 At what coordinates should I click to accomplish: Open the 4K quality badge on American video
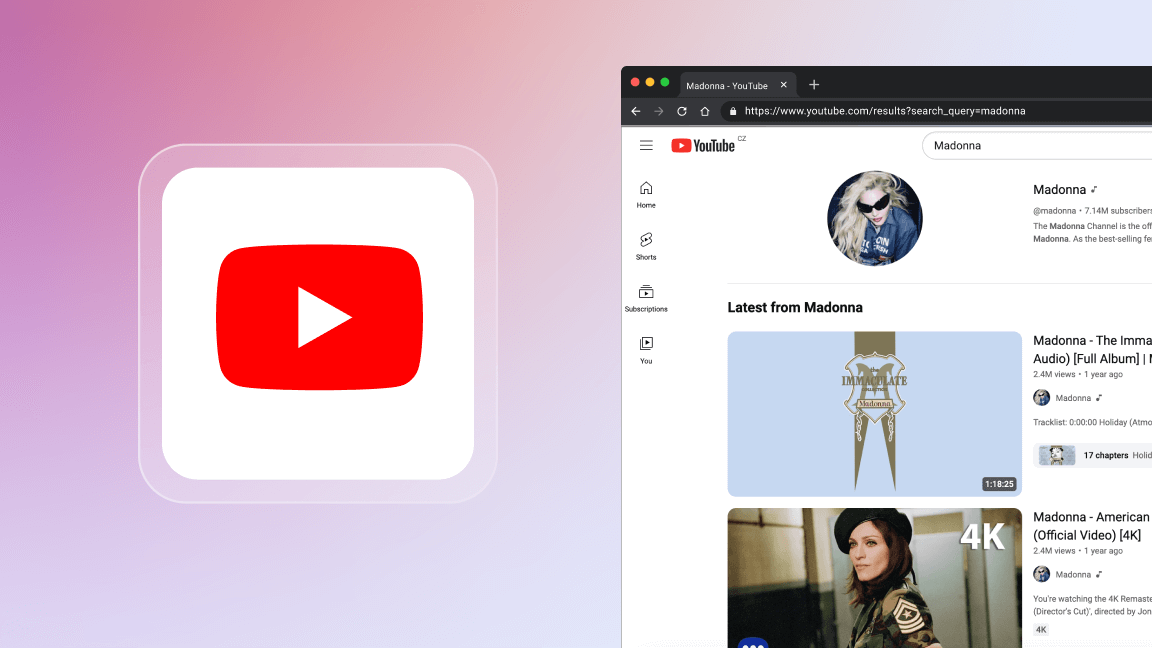click(1041, 629)
